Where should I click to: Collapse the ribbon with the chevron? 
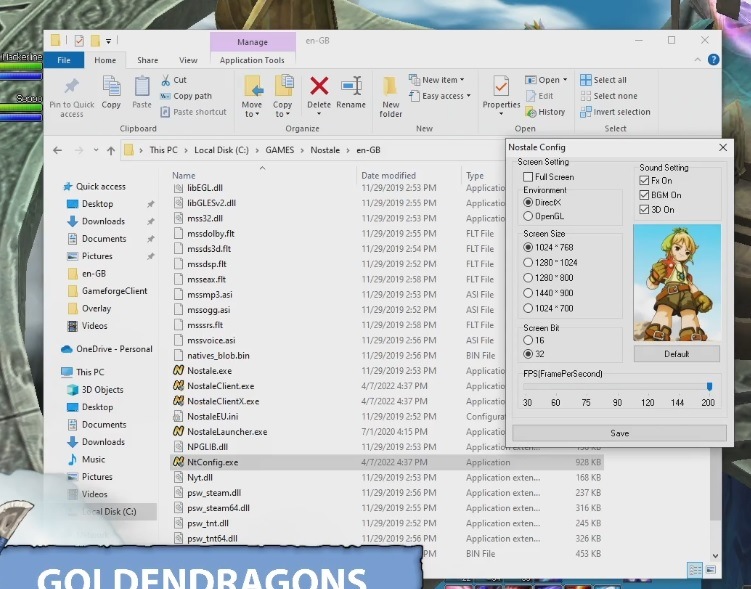click(697, 59)
